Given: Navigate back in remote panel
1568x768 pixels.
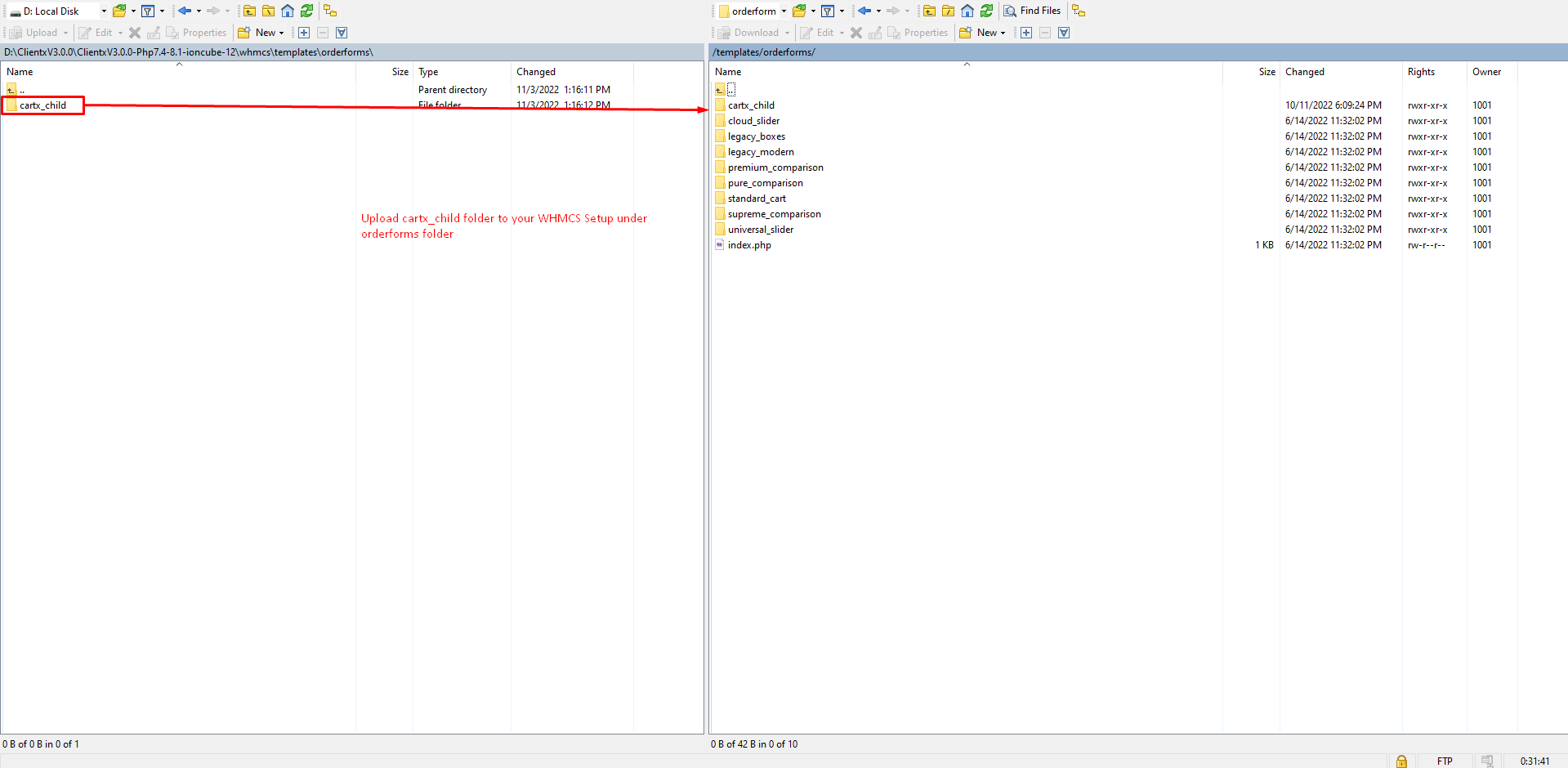Looking at the screenshot, I should click(864, 11).
